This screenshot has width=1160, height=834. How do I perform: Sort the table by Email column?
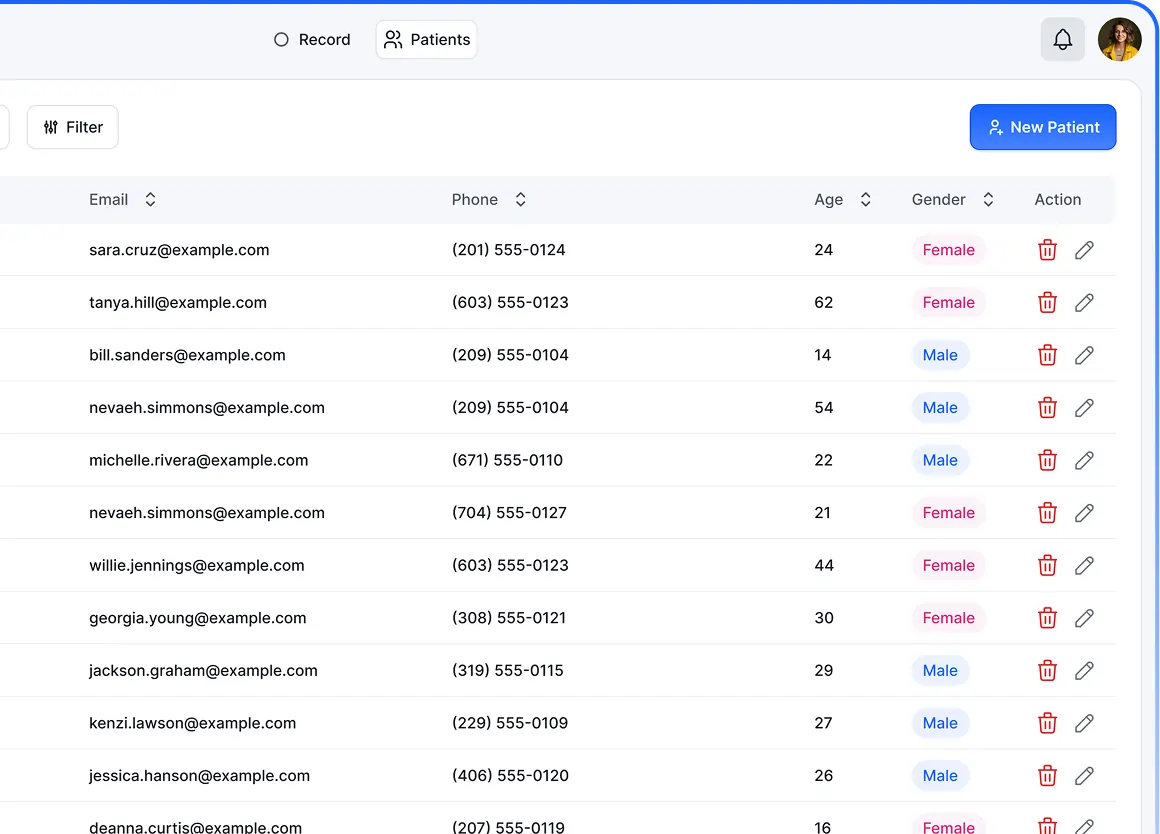pos(150,200)
